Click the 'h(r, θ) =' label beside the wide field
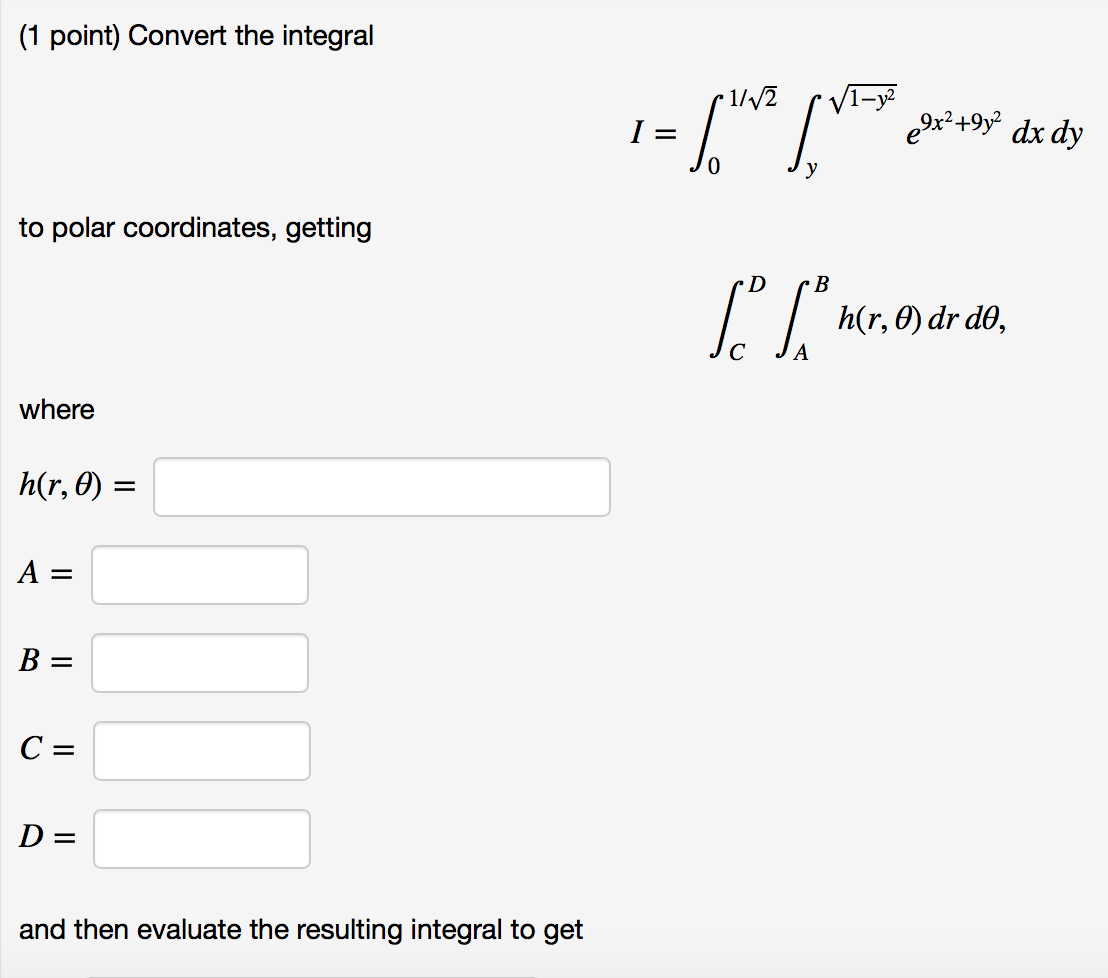1108x978 pixels. click(78, 485)
